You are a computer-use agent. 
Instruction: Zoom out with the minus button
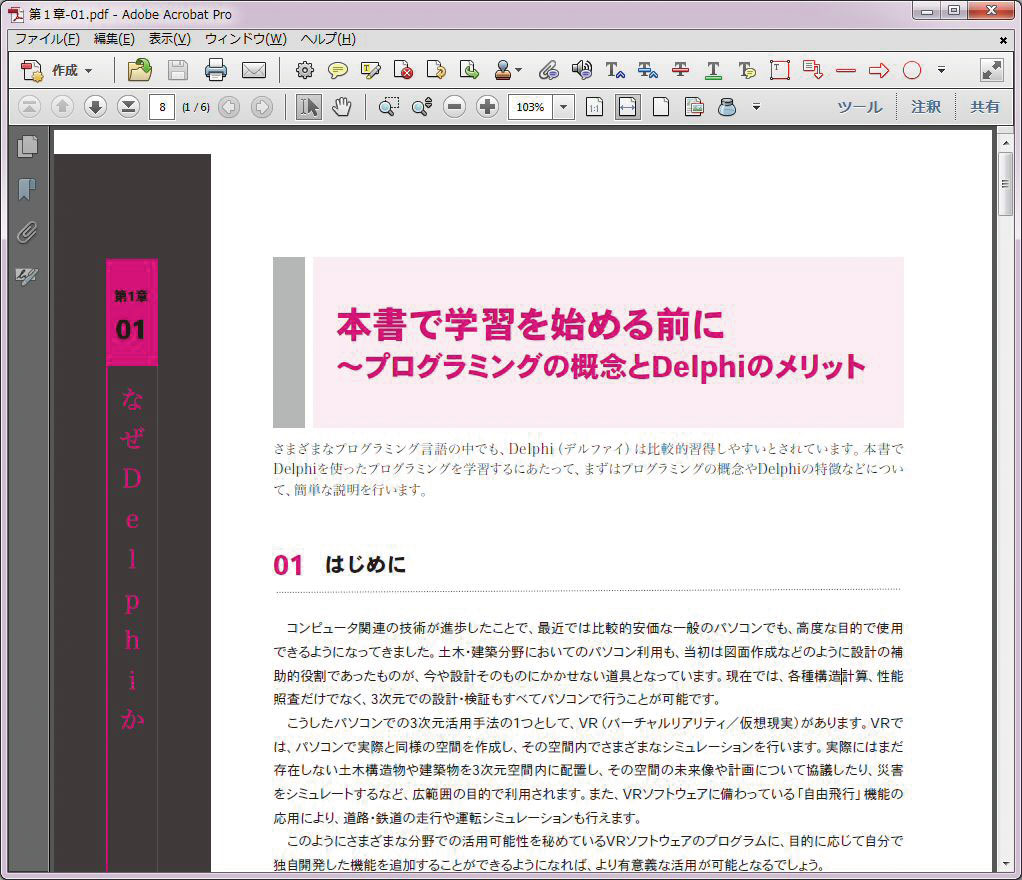pyautogui.click(x=454, y=107)
